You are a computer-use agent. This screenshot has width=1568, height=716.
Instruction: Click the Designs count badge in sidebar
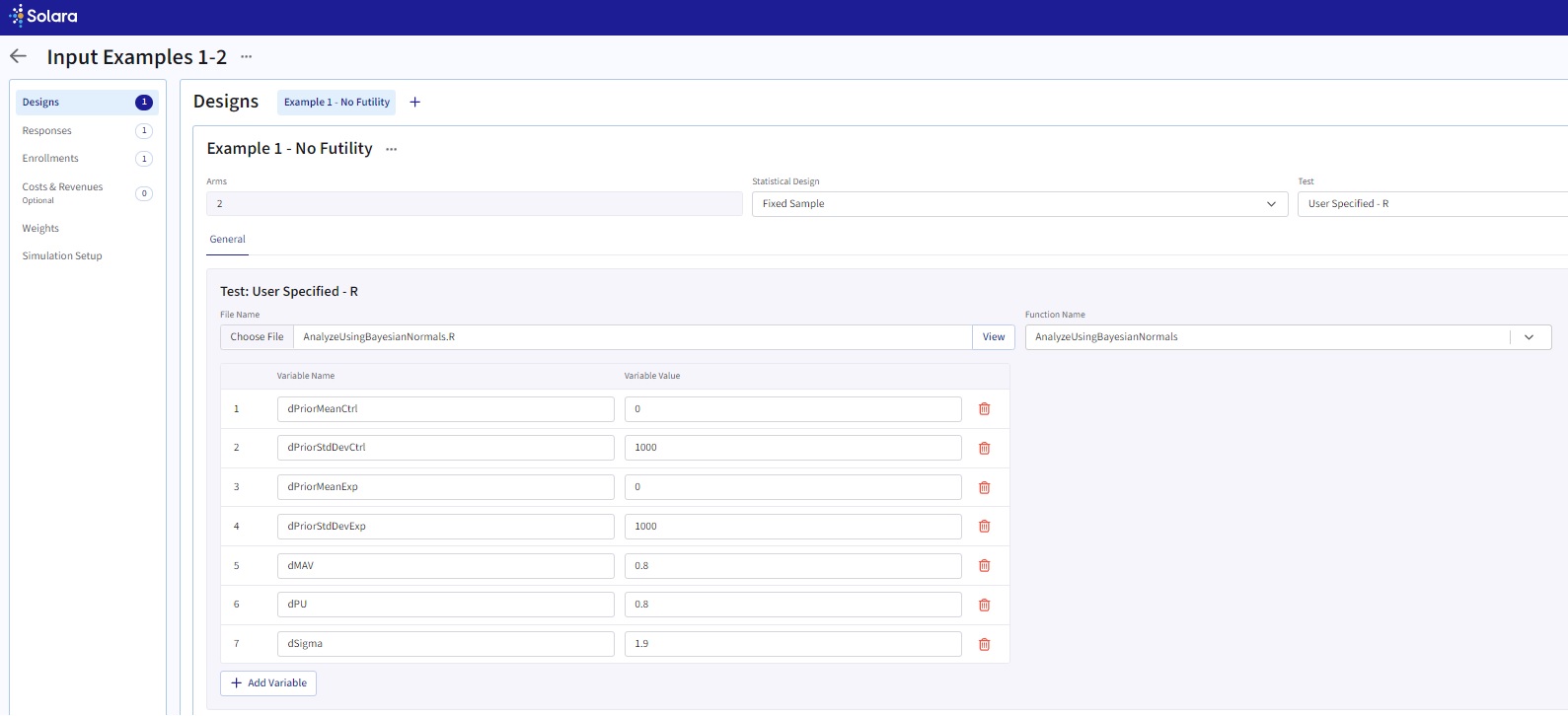[144, 103]
